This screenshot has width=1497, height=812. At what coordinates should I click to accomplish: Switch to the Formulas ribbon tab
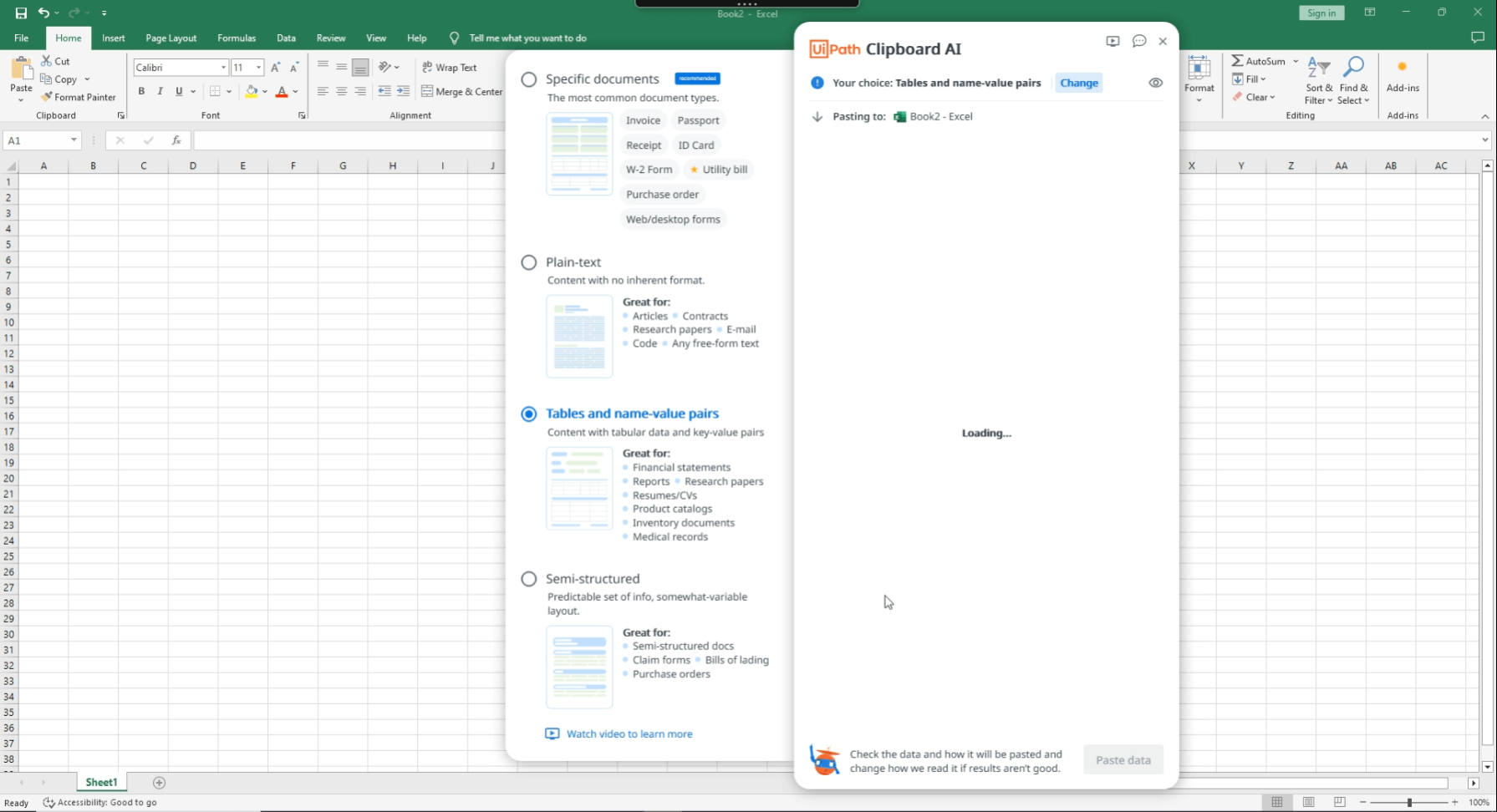[236, 38]
